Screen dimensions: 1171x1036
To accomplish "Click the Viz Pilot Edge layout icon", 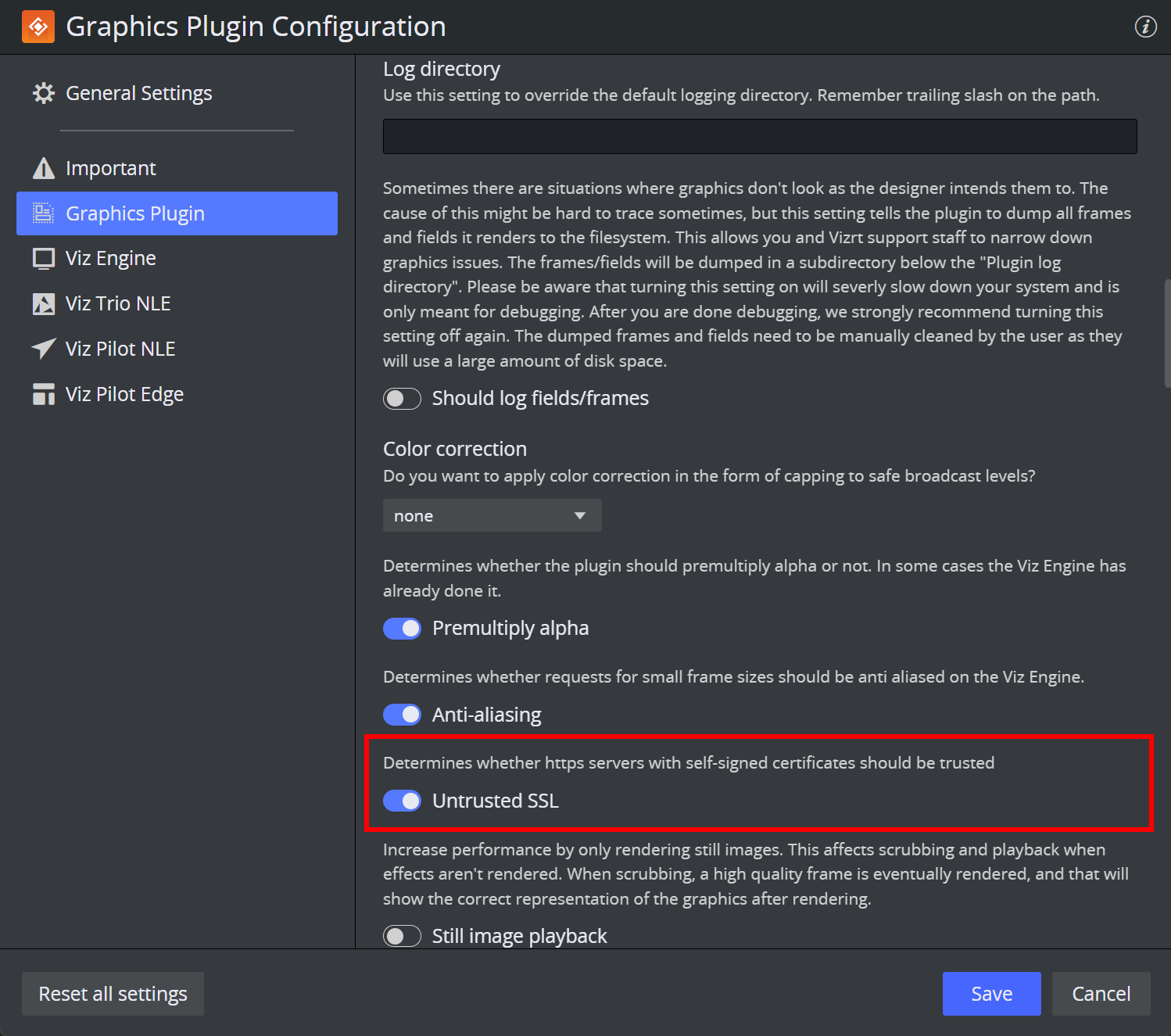I will pyautogui.click(x=44, y=394).
